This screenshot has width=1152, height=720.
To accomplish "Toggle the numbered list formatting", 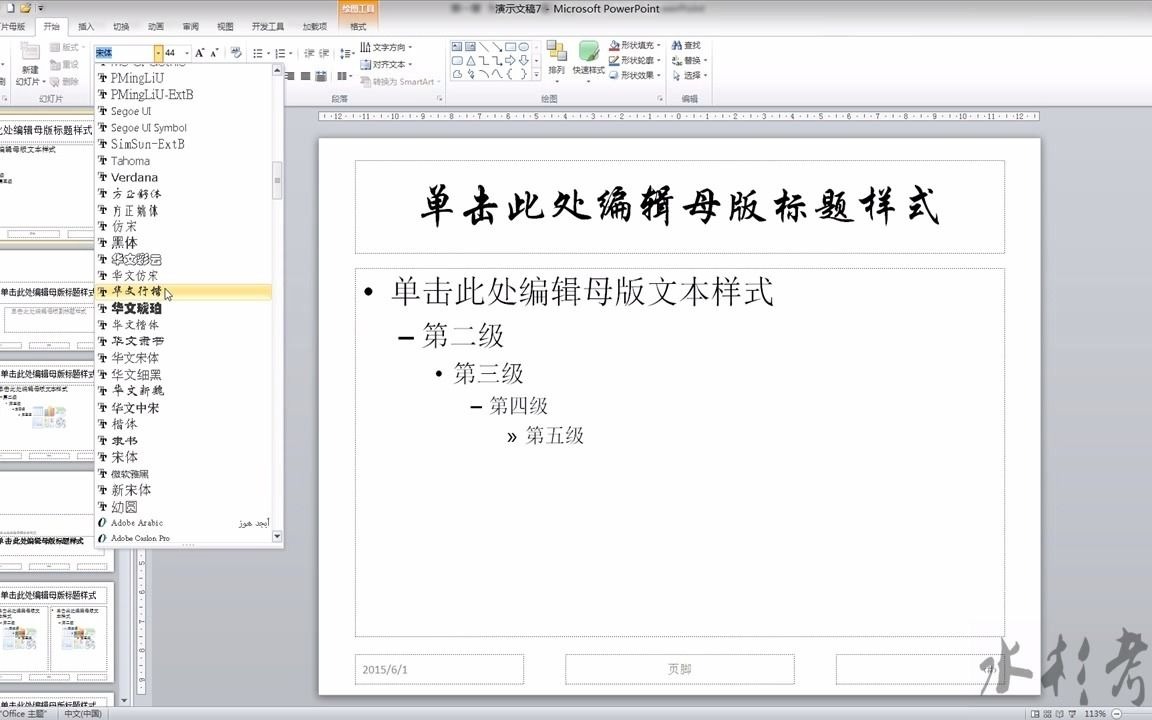I will tap(280, 53).
